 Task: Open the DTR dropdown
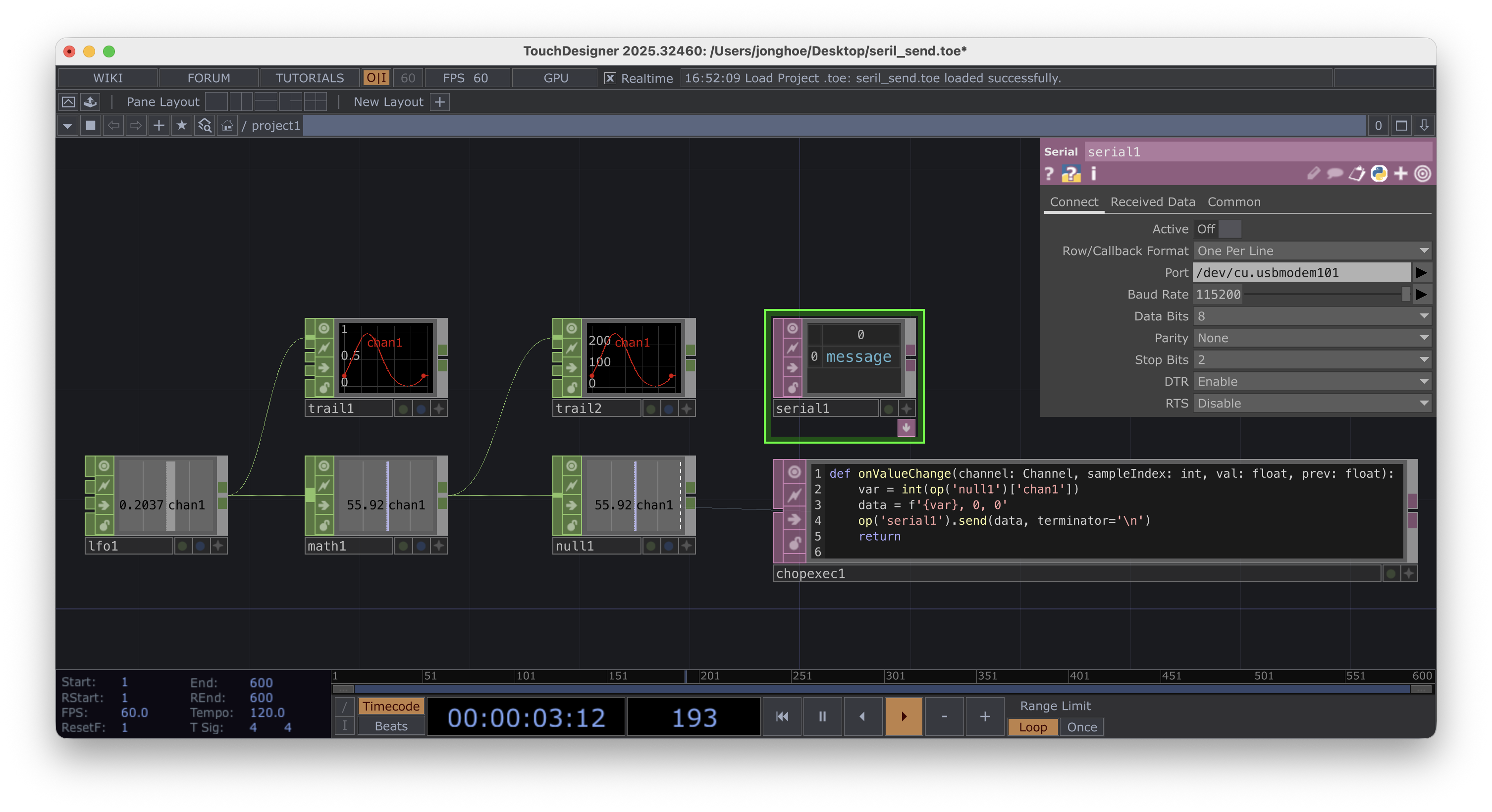tap(1312, 381)
